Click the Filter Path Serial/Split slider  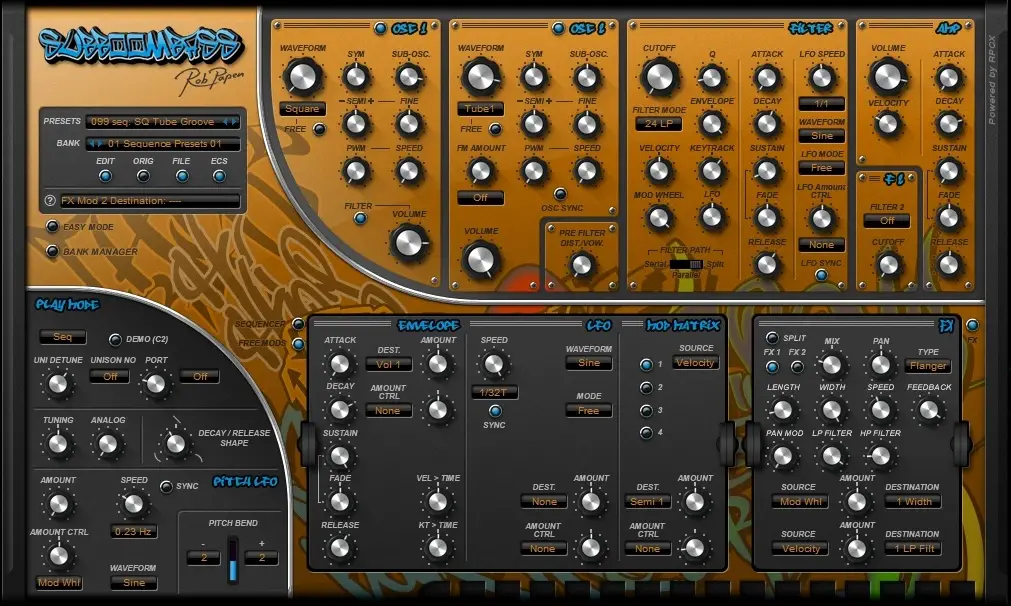687,264
